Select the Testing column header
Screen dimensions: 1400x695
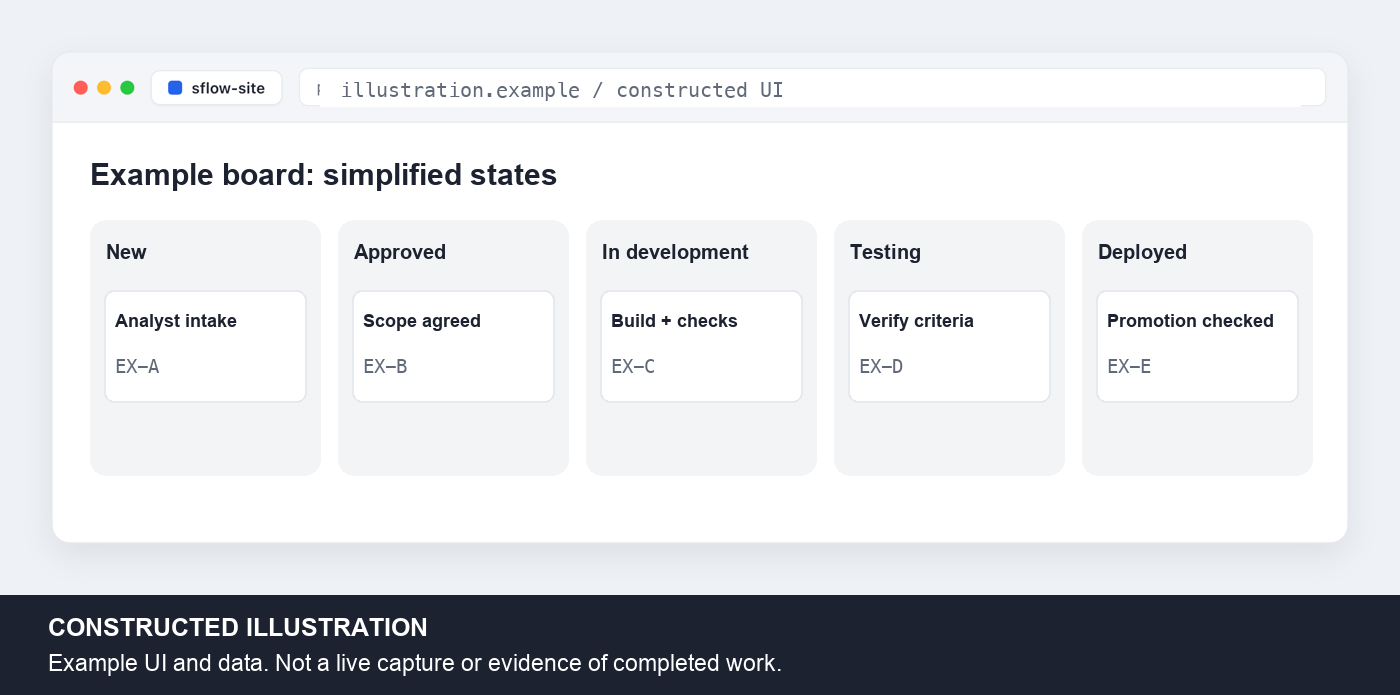pos(885,252)
